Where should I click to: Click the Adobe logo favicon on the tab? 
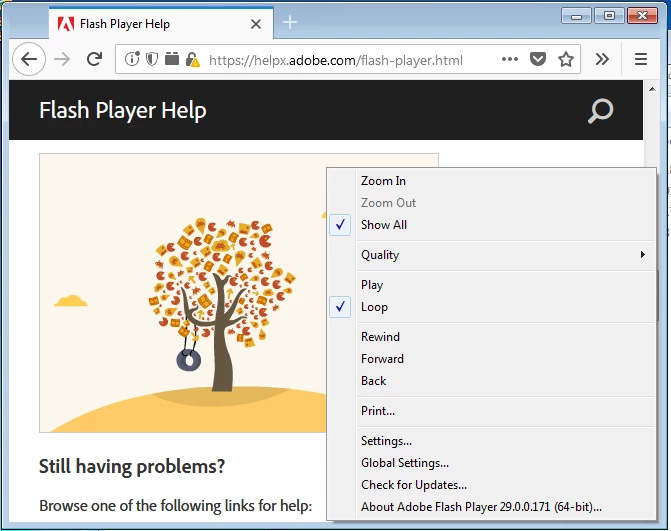66,24
